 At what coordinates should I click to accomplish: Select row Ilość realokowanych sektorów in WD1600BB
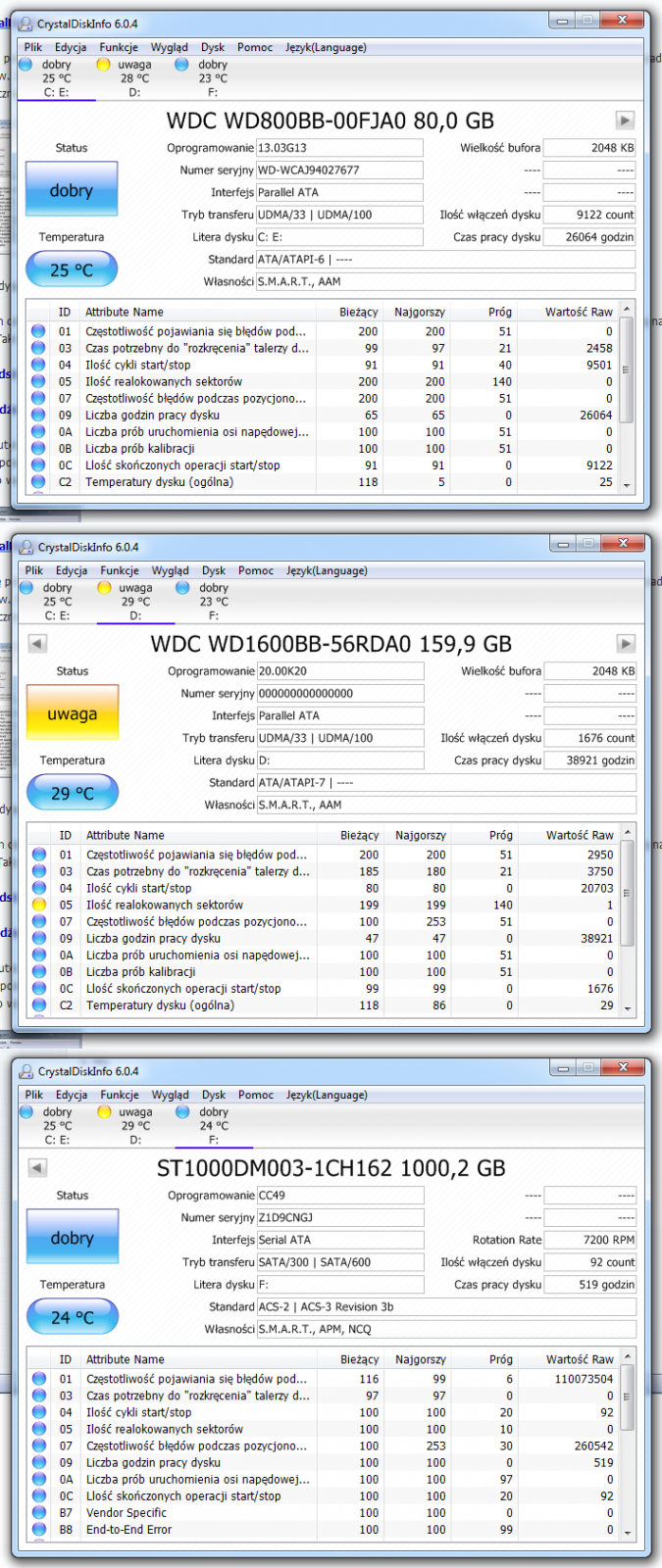(x=324, y=905)
